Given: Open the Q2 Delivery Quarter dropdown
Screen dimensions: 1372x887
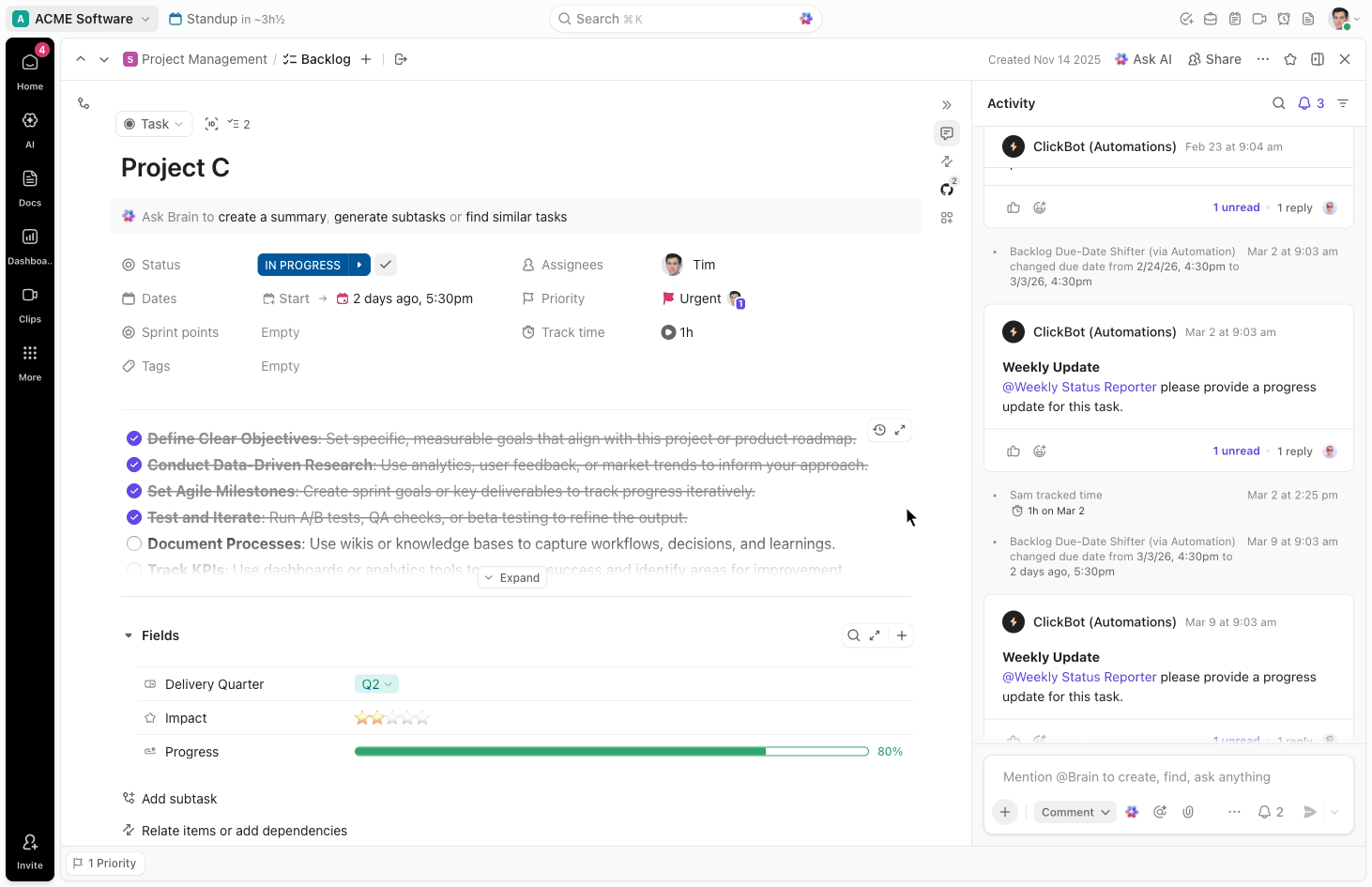Looking at the screenshot, I should [376, 684].
